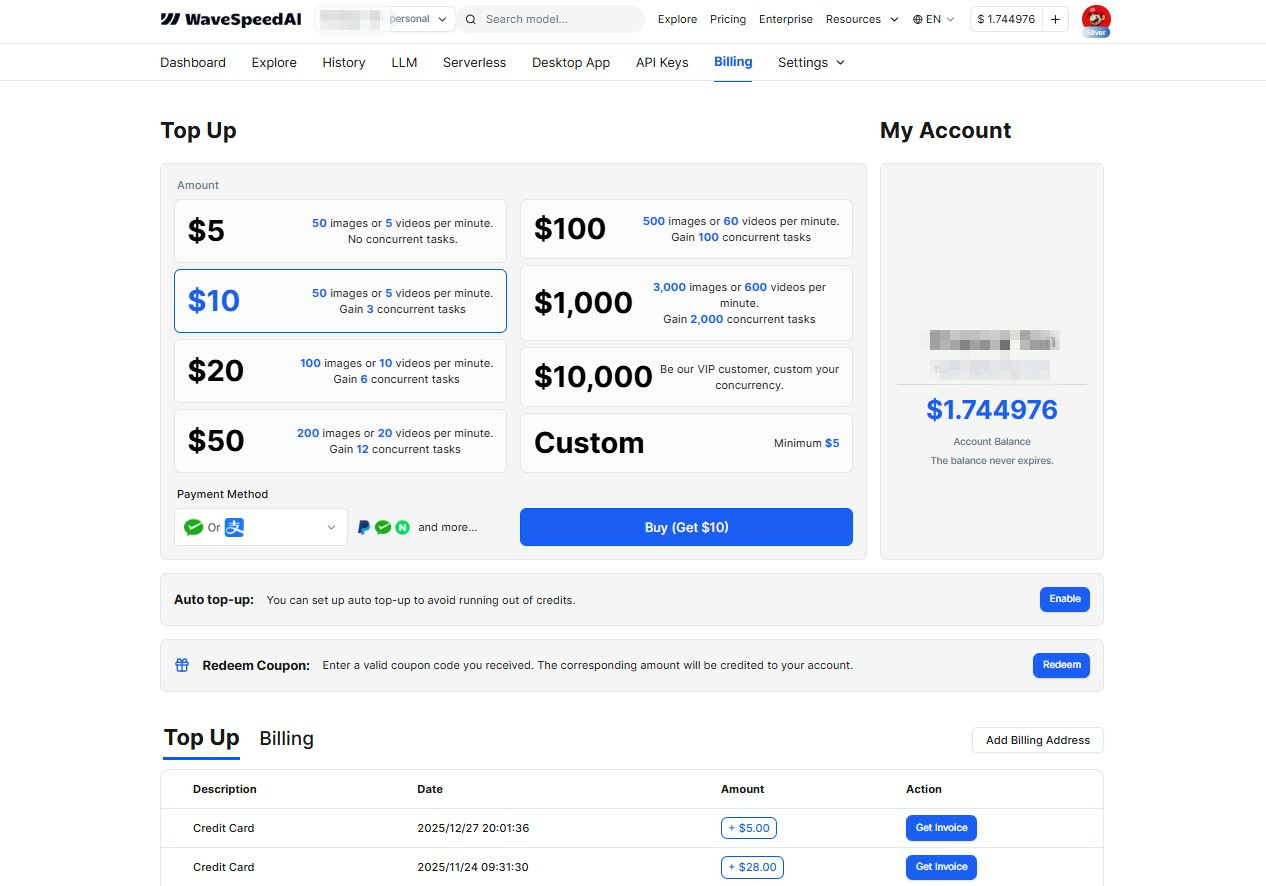
Task: Click the plus button beside the balance
Action: [1055, 18]
